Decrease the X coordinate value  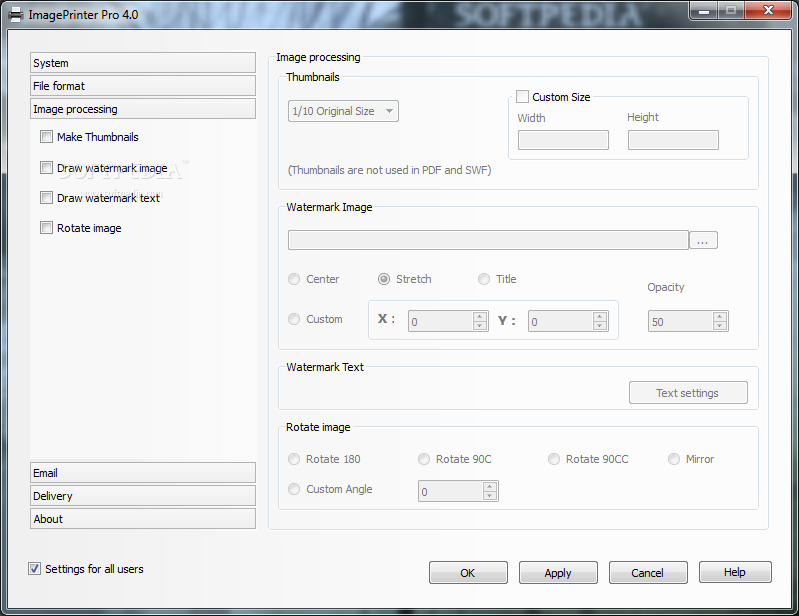[x=480, y=326]
